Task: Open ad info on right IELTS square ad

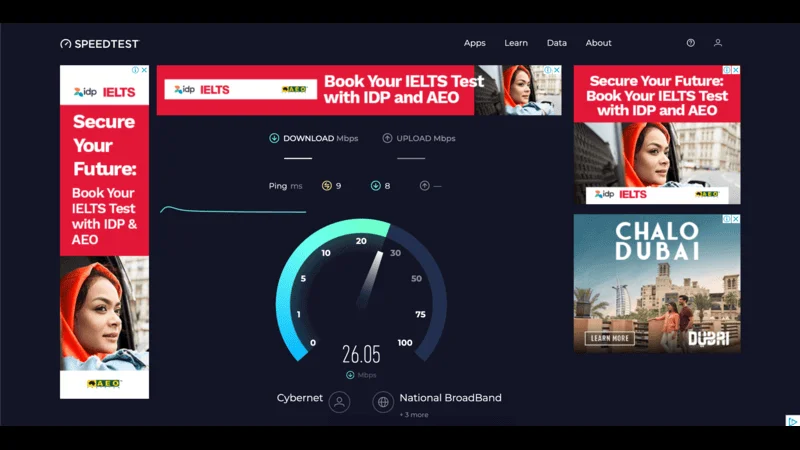Action: click(x=727, y=70)
